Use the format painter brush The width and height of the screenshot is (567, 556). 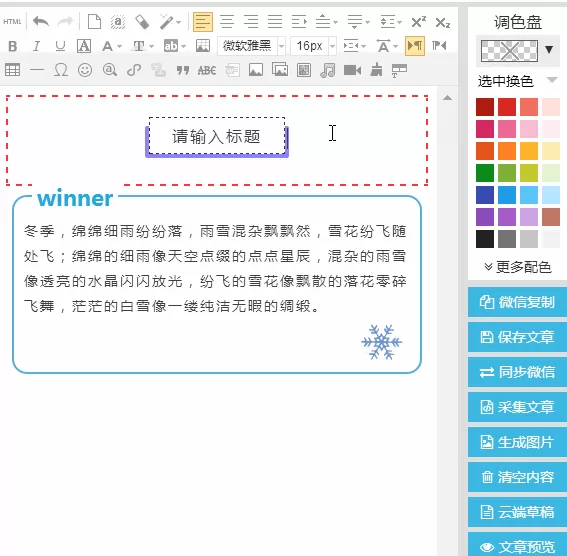pyautogui.click(x=376, y=70)
